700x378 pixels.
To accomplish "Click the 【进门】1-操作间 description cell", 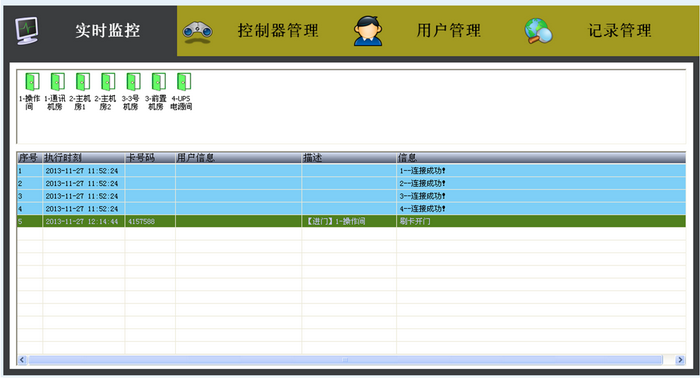I will point(349,221).
